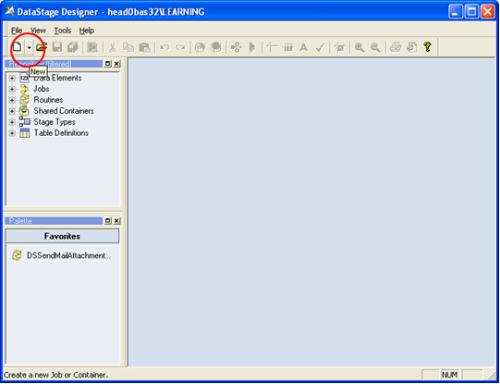Viewport: 500px width, 384px height.
Task: Expand the Table Definitions tree node
Action: click(x=12, y=133)
